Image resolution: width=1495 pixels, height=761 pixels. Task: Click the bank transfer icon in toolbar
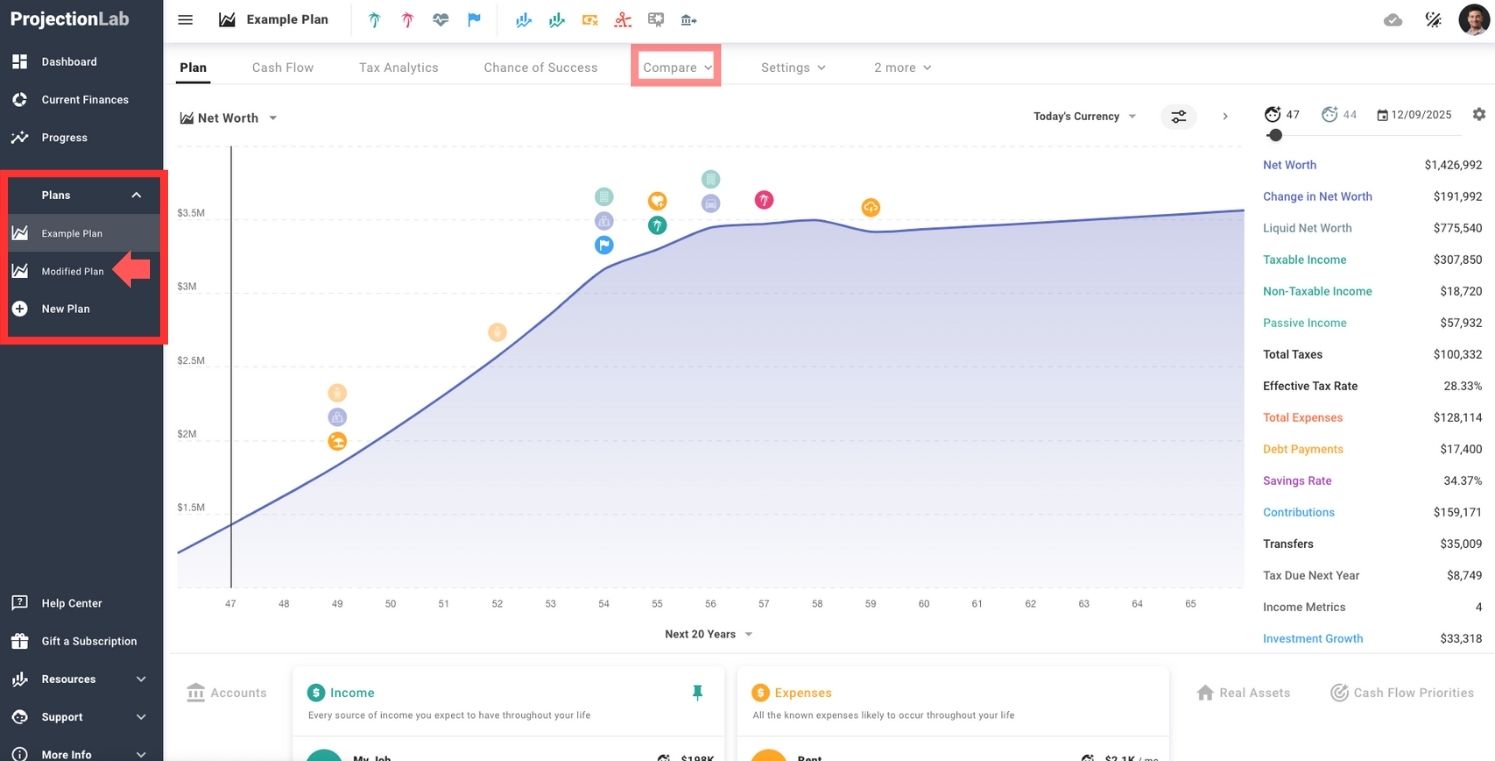click(688, 20)
